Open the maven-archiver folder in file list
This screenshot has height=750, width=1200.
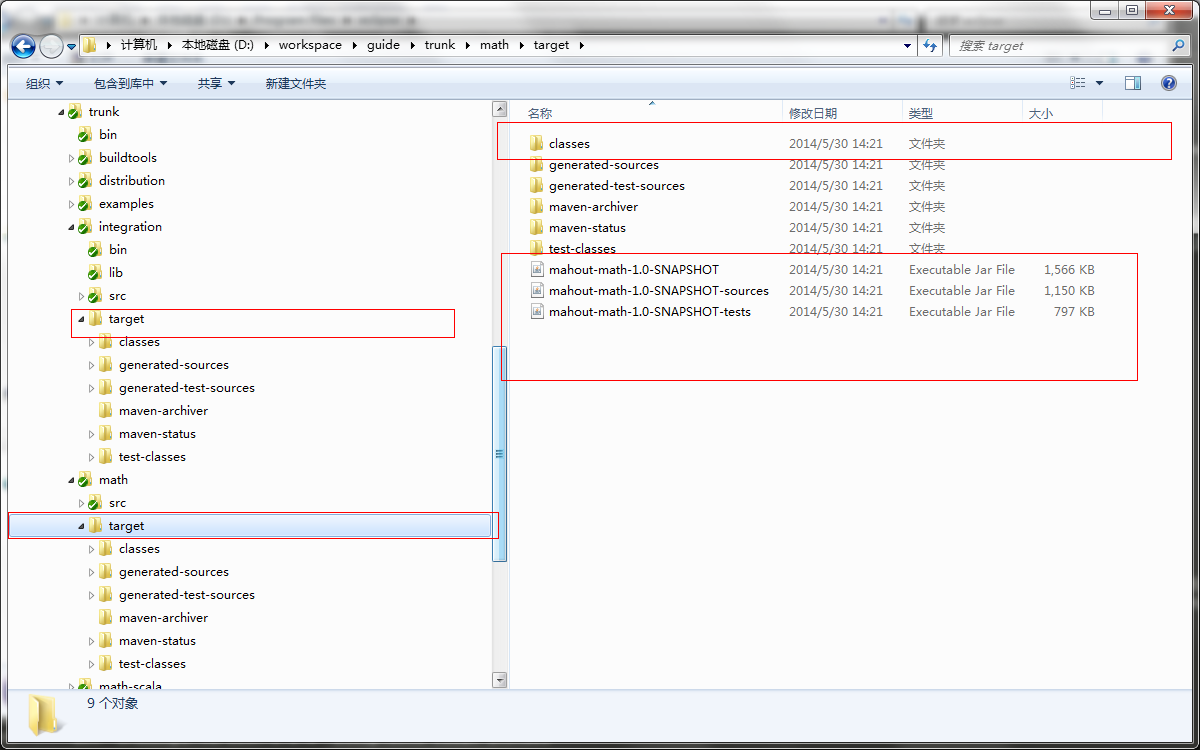[x=592, y=207]
